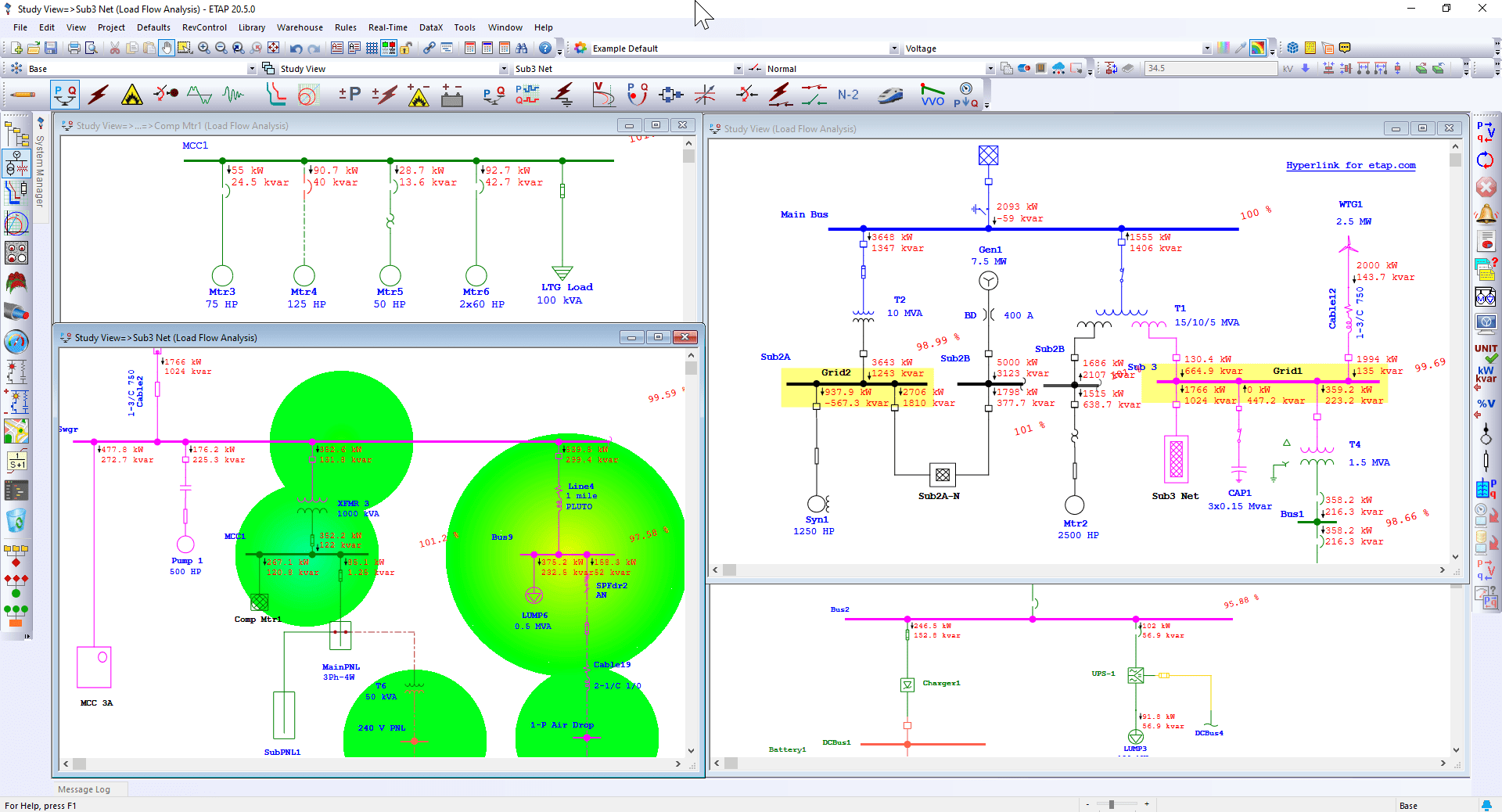Open the RevControl menu

pyautogui.click(x=204, y=27)
